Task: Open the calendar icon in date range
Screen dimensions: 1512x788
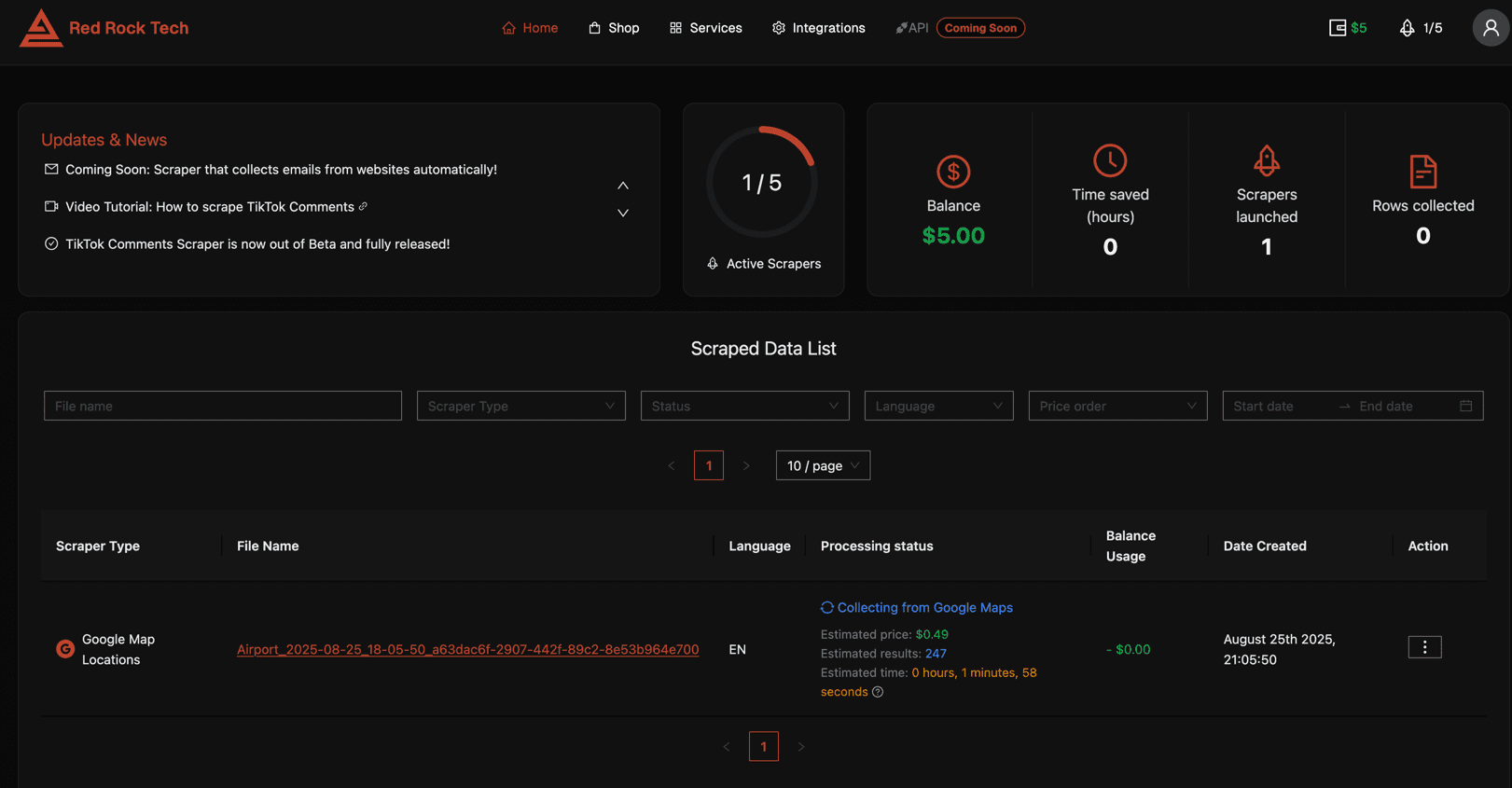Action: click(x=1465, y=406)
